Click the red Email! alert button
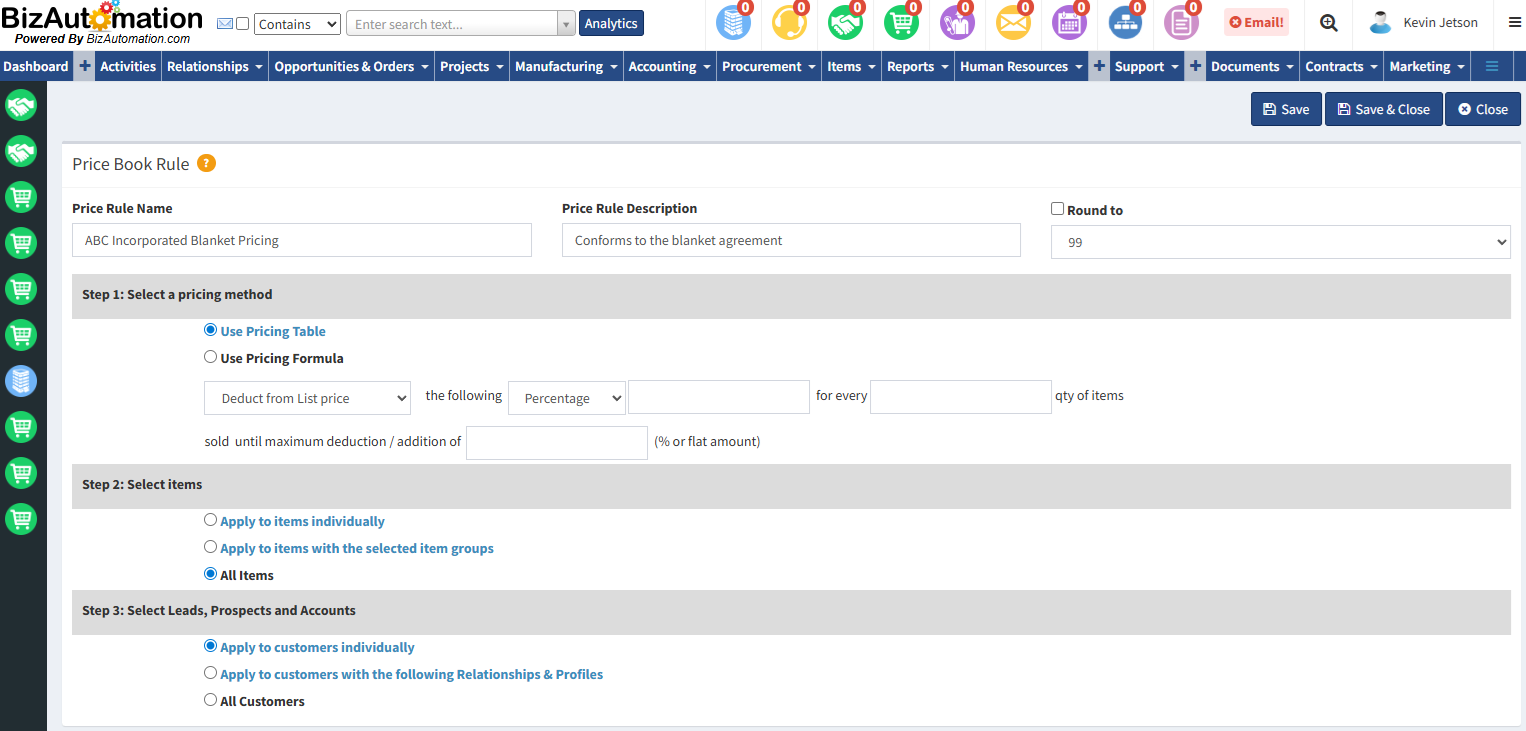Image resolution: width=1526 pixels, height=731 pixels. pyautogui.click(x=1256, y=22)
